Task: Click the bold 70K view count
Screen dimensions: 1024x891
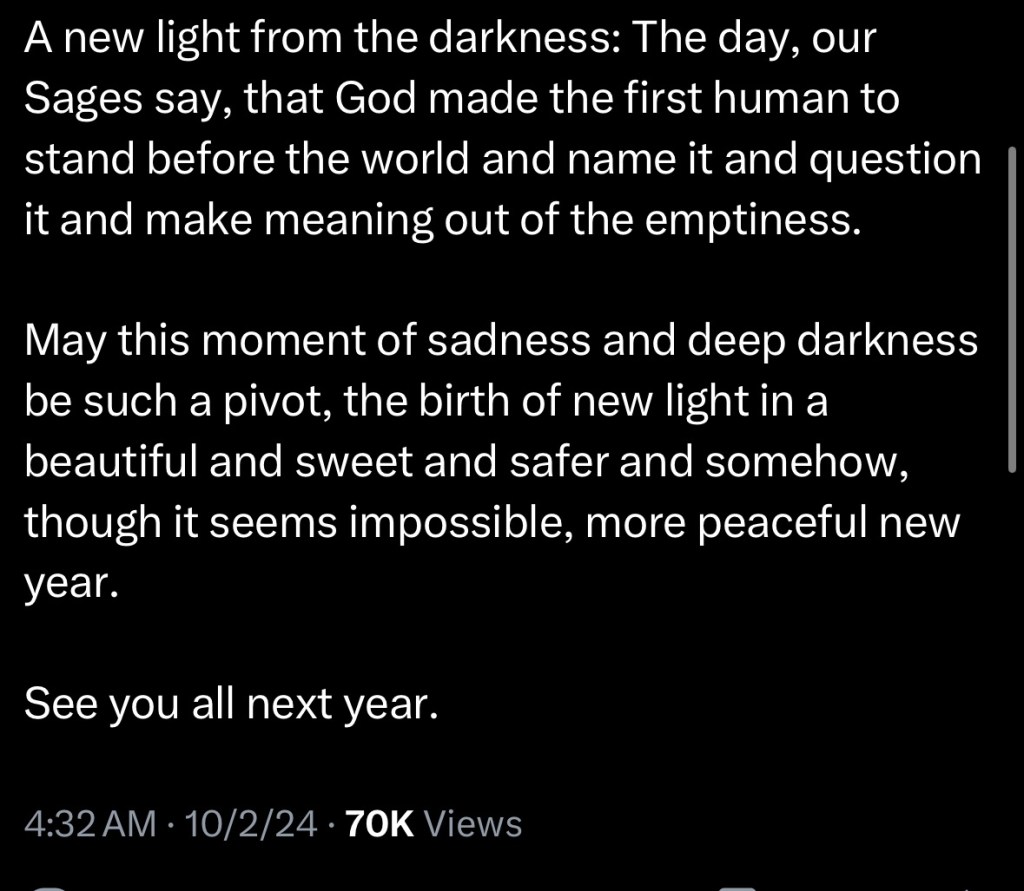Action: coord(378,823)
